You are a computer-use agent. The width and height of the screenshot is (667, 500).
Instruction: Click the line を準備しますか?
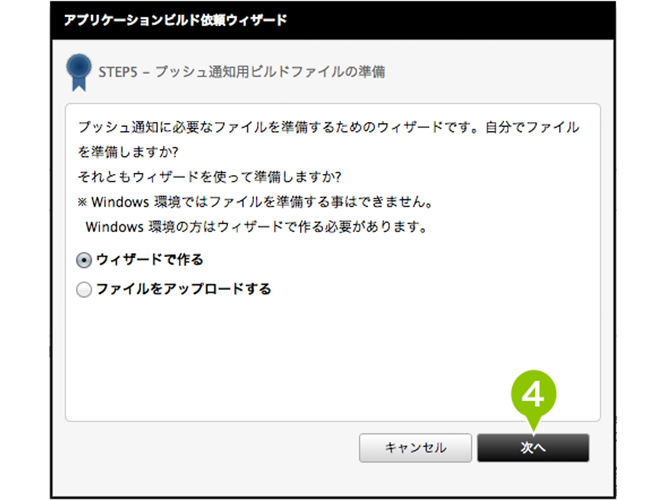tap(128, 152)
